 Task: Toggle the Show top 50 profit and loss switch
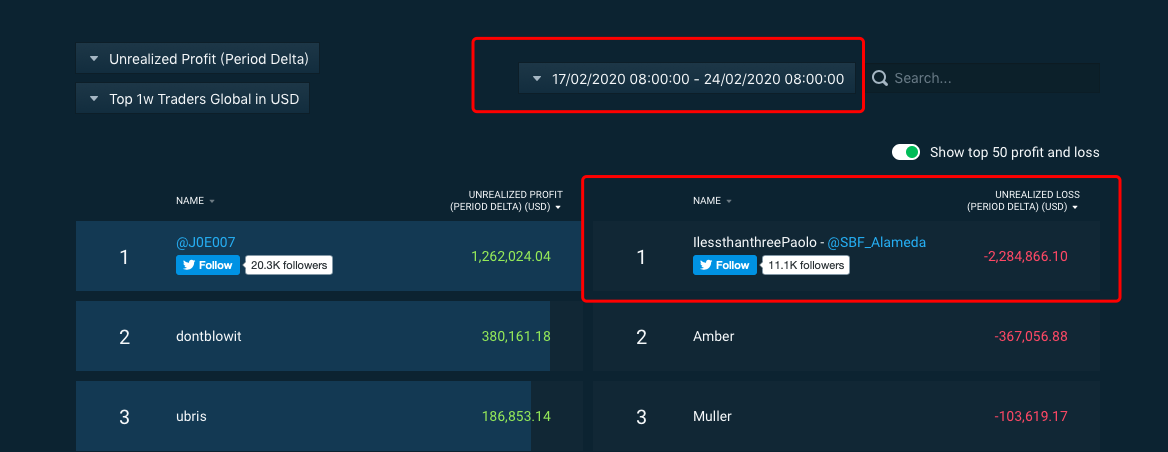[906, 153]
